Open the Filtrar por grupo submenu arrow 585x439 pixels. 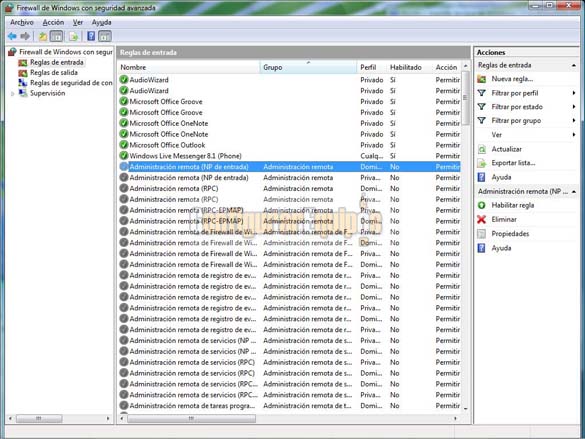(574, 120)
